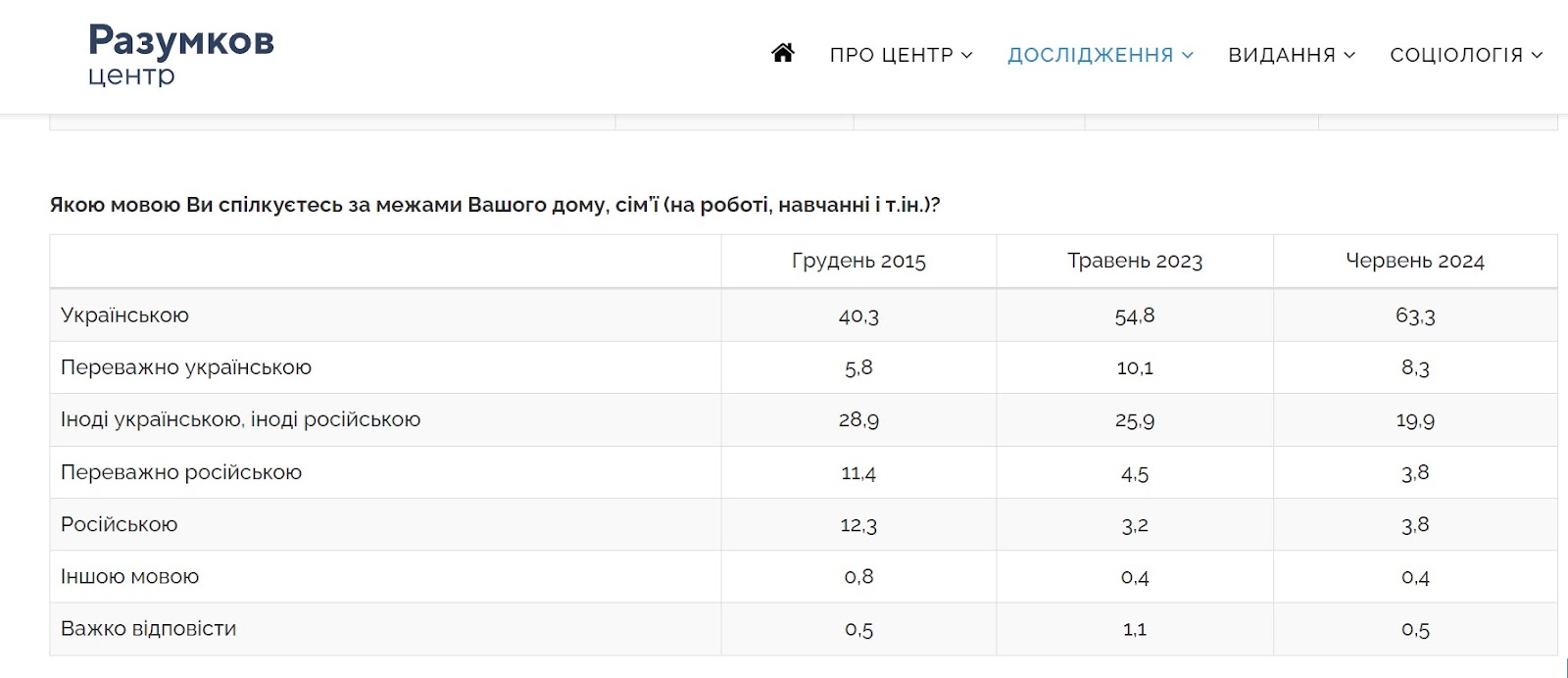The image size is (1568, 678).
Task: Expand the chevron next to ДОСЛІДЖЕННЯ
Action: 1188,55
